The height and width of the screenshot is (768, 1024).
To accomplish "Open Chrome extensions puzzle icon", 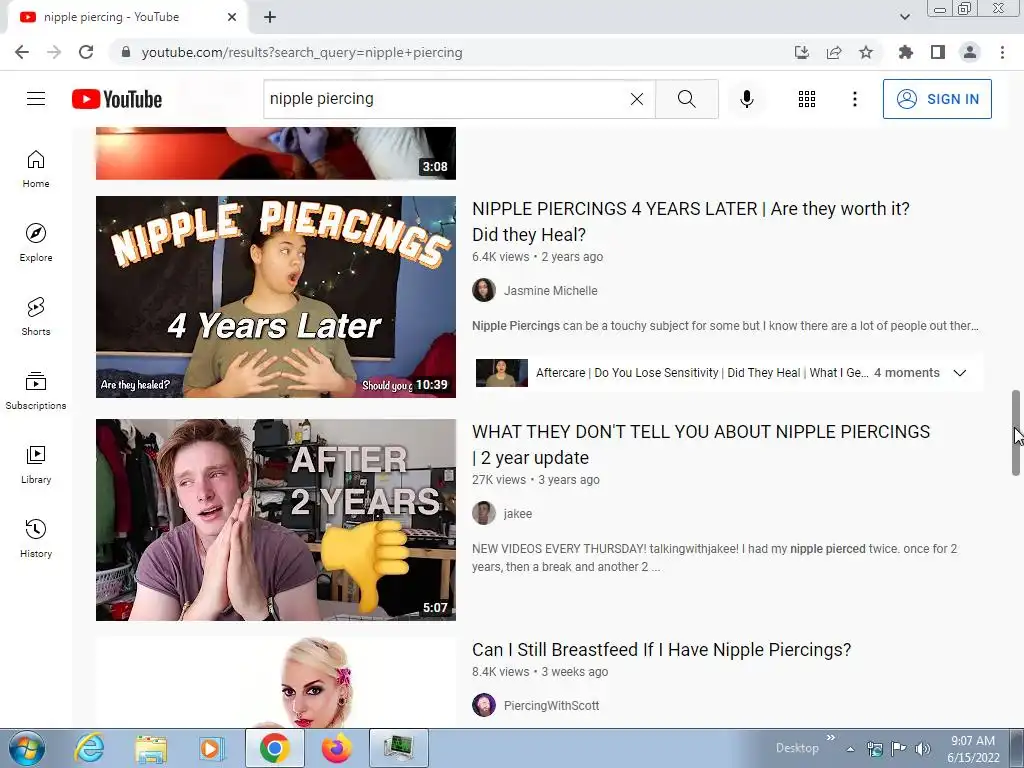I will click(906, 52).
